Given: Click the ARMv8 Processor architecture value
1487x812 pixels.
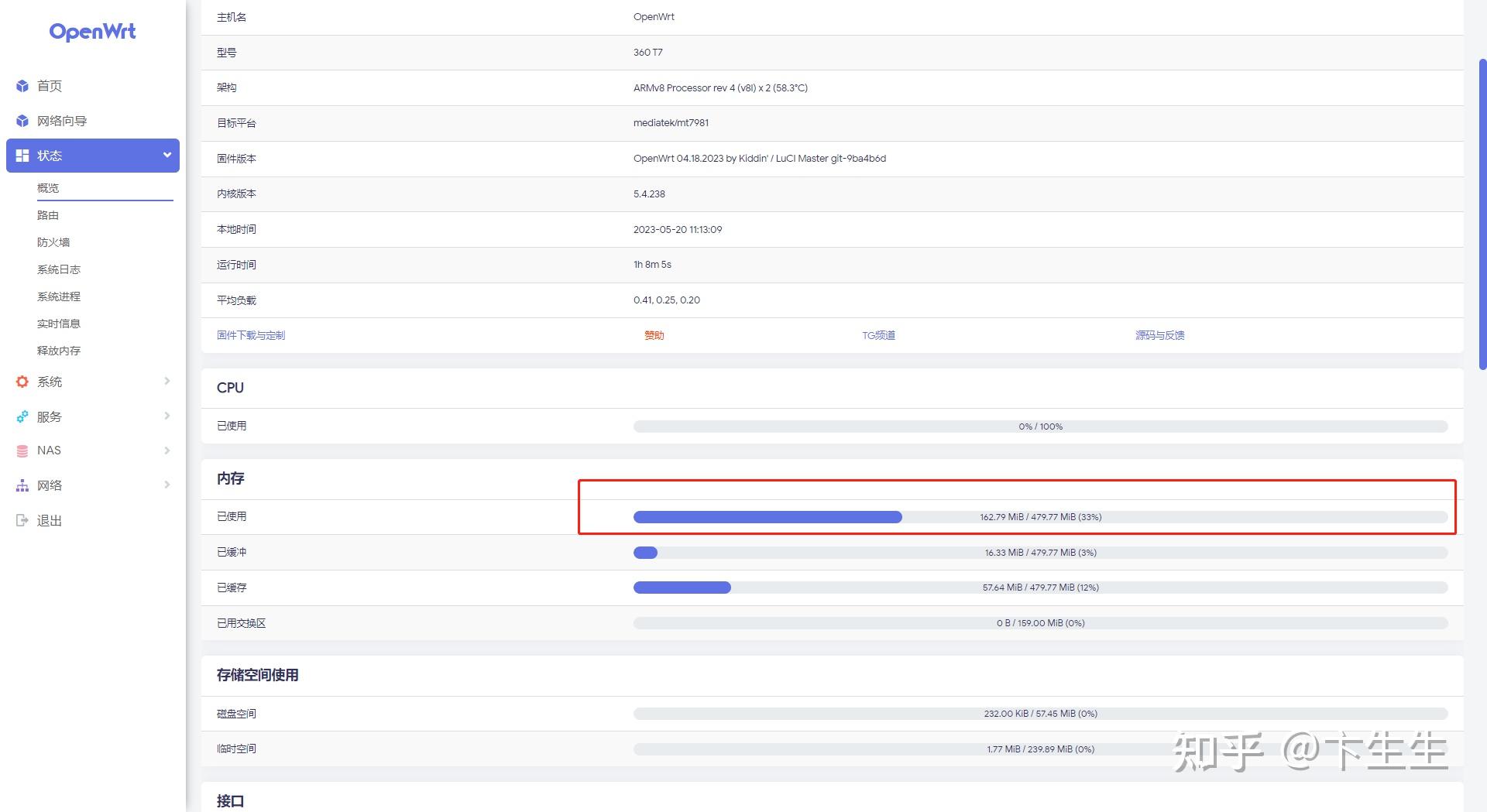Looking at the screenshot, I should [720, 88].
